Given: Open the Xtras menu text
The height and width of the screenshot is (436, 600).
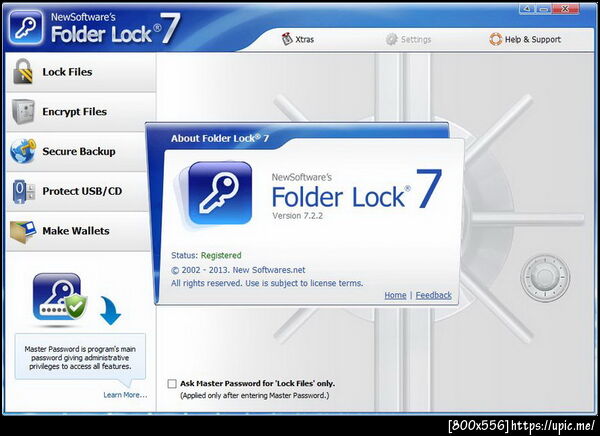Looking at the screenshot, I should (x=305, y=39).
